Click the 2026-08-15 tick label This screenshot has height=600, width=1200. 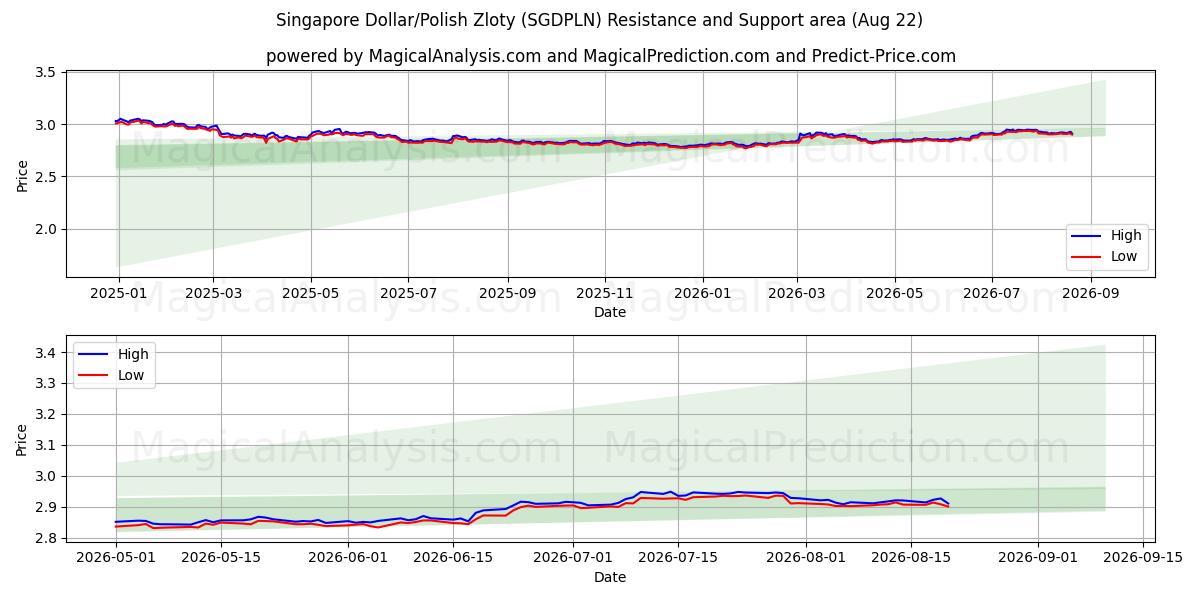pos(911,558)
